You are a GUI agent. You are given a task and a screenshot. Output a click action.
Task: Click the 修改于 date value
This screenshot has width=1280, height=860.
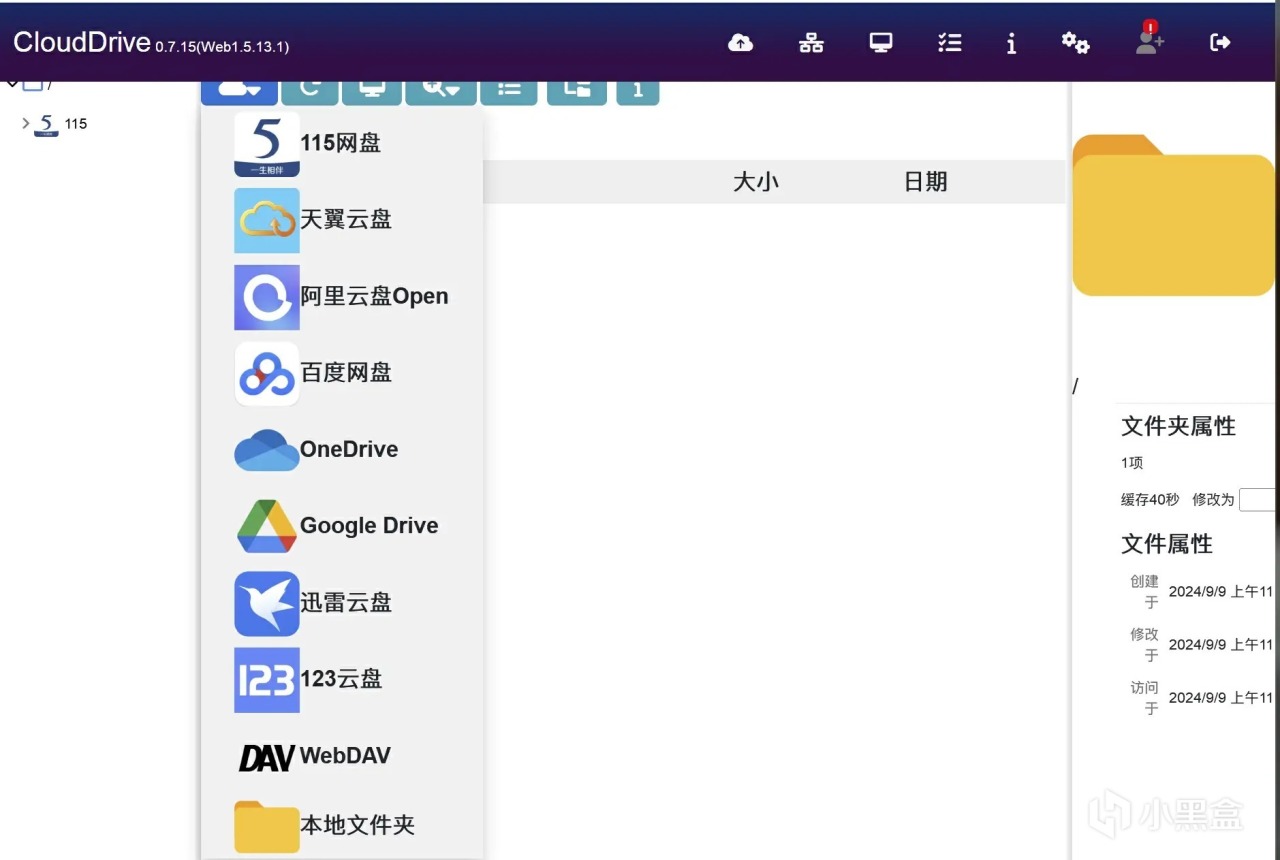[1221, 645]
